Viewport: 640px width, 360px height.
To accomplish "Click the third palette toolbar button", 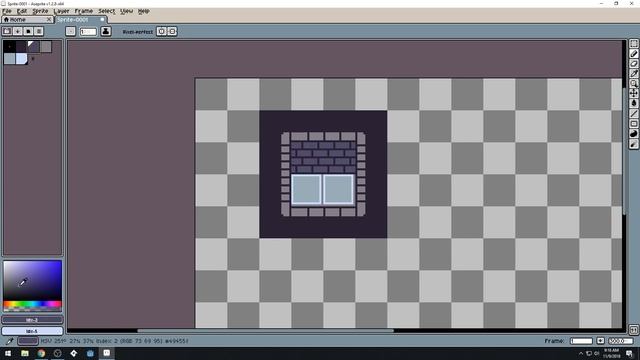I will (x=28, y=31).
